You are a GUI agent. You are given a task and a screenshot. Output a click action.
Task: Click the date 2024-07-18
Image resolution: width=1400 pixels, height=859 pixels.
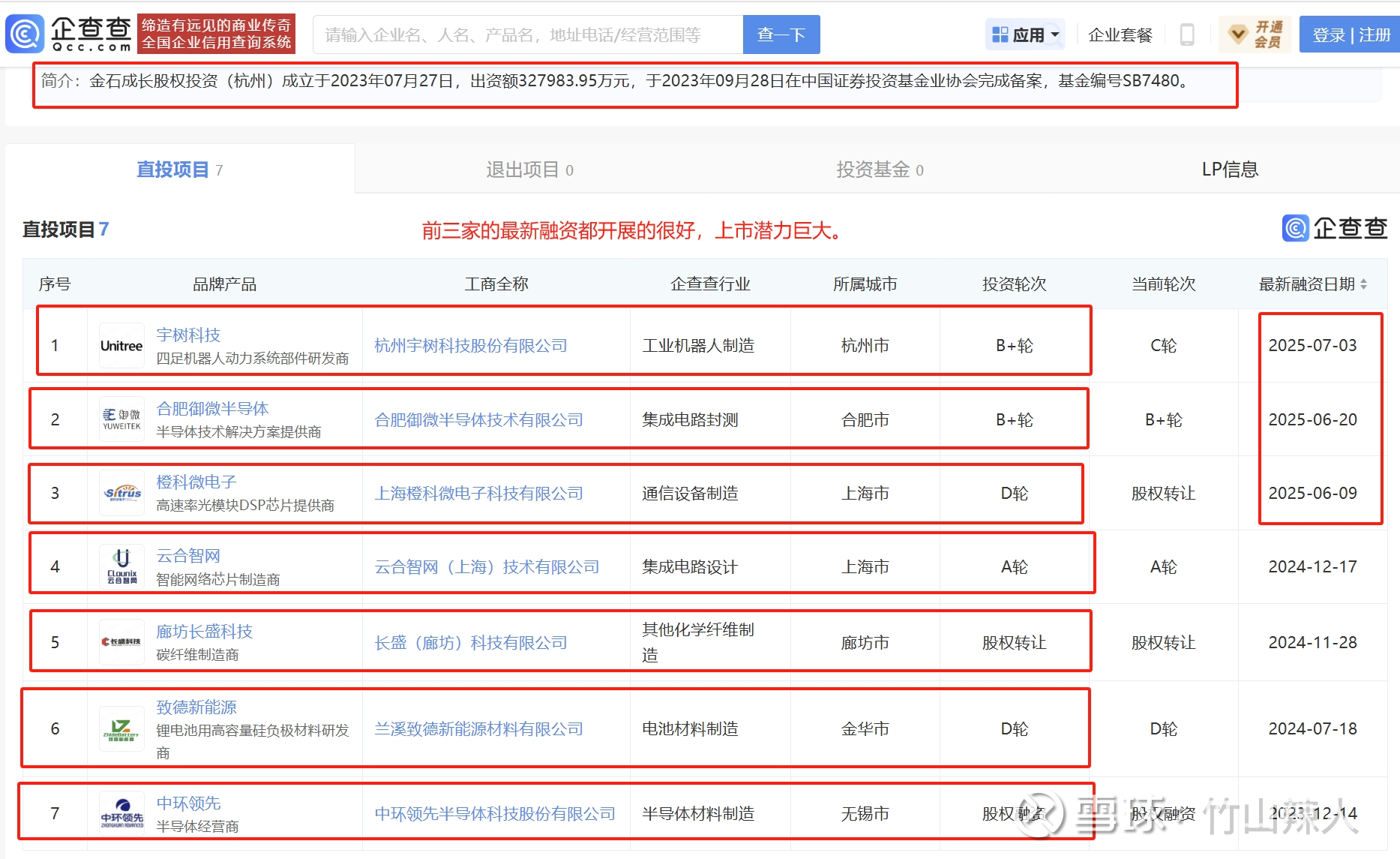click(1312, 729)
